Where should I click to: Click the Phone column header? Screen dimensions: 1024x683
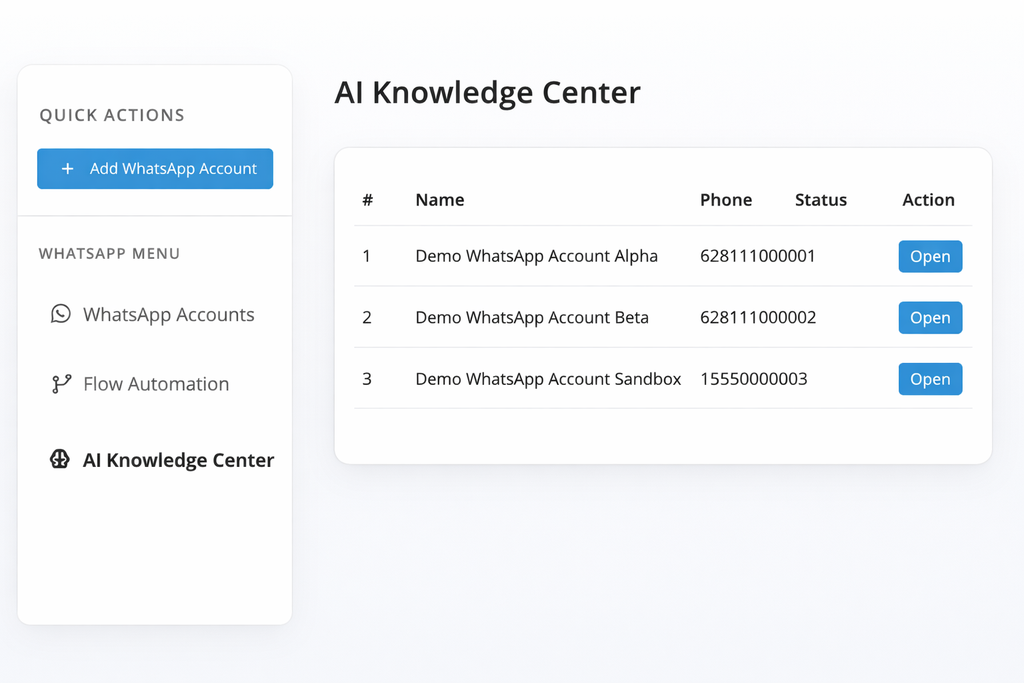coord(726,199)
